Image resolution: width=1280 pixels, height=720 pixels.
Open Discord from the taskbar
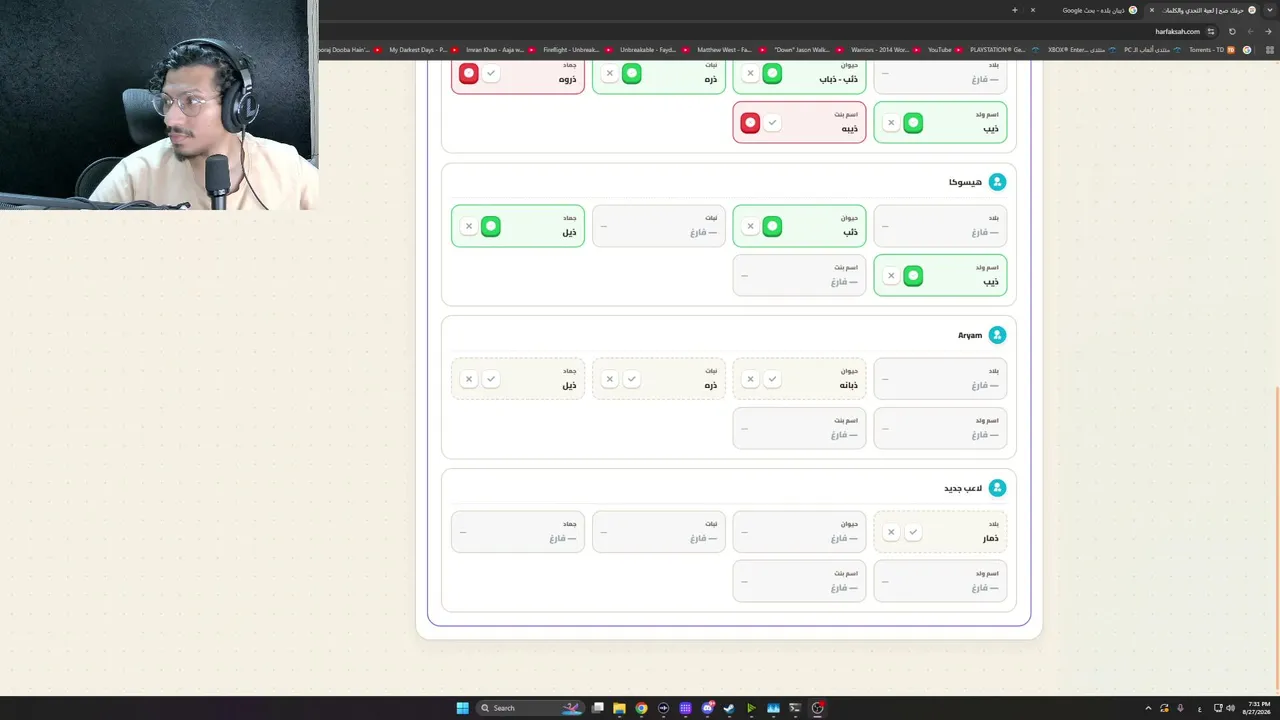point(707,708)
